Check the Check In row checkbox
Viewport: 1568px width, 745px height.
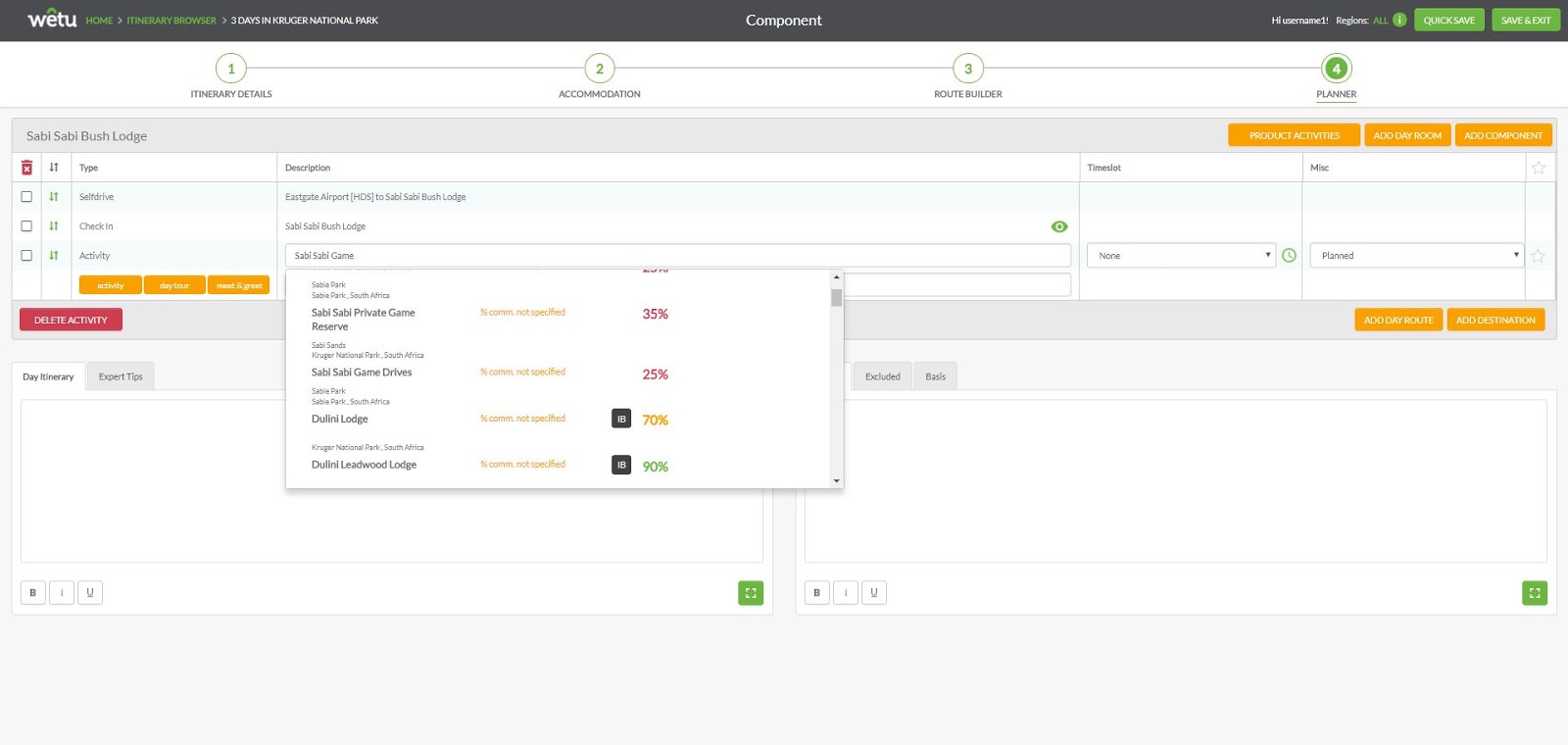coord(26,226)
